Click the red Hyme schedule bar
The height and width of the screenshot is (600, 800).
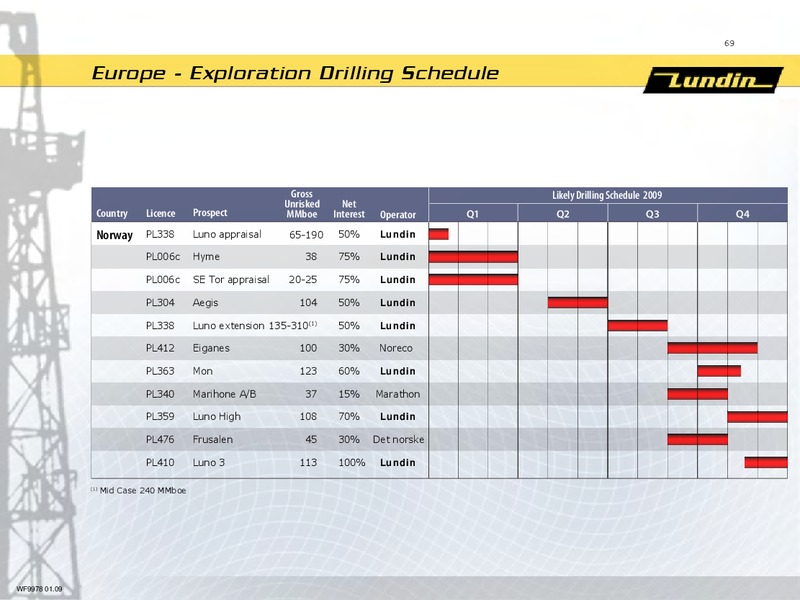[473, 257]
